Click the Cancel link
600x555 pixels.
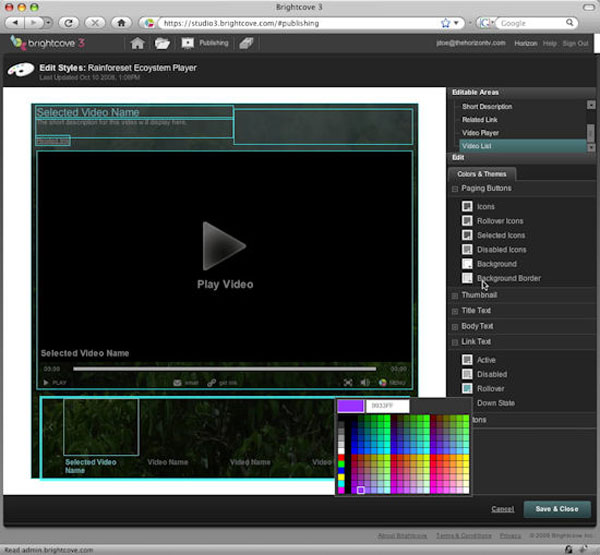click(502, 509)
